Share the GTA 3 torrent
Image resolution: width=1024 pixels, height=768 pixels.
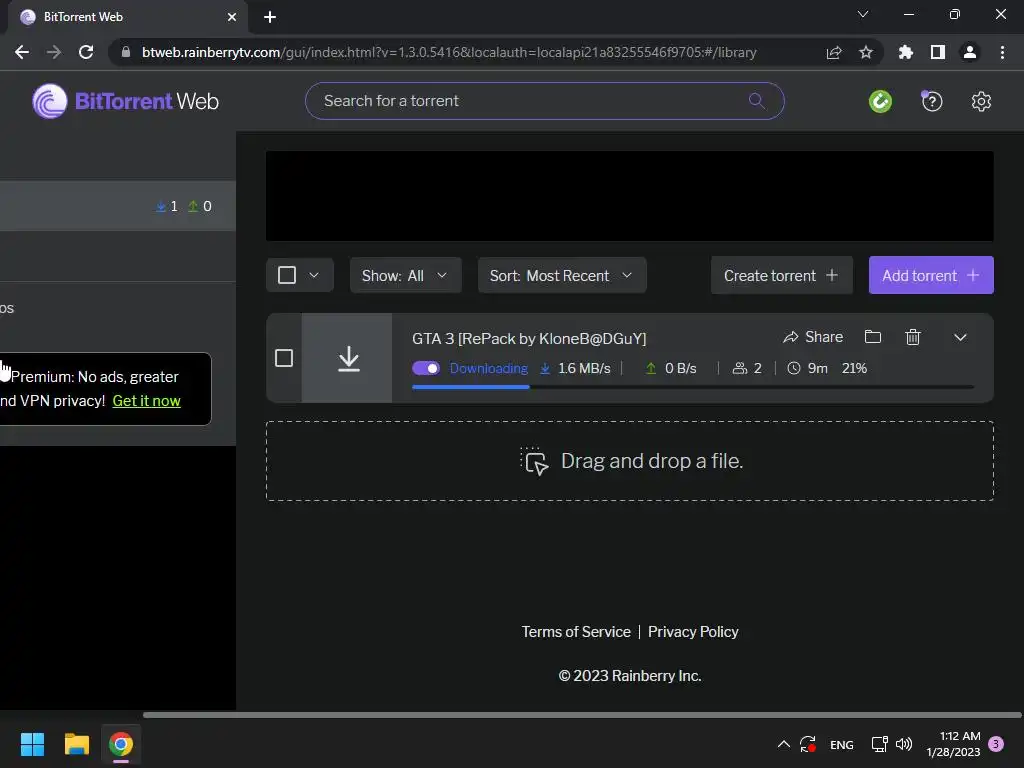(x=813, y=337)
